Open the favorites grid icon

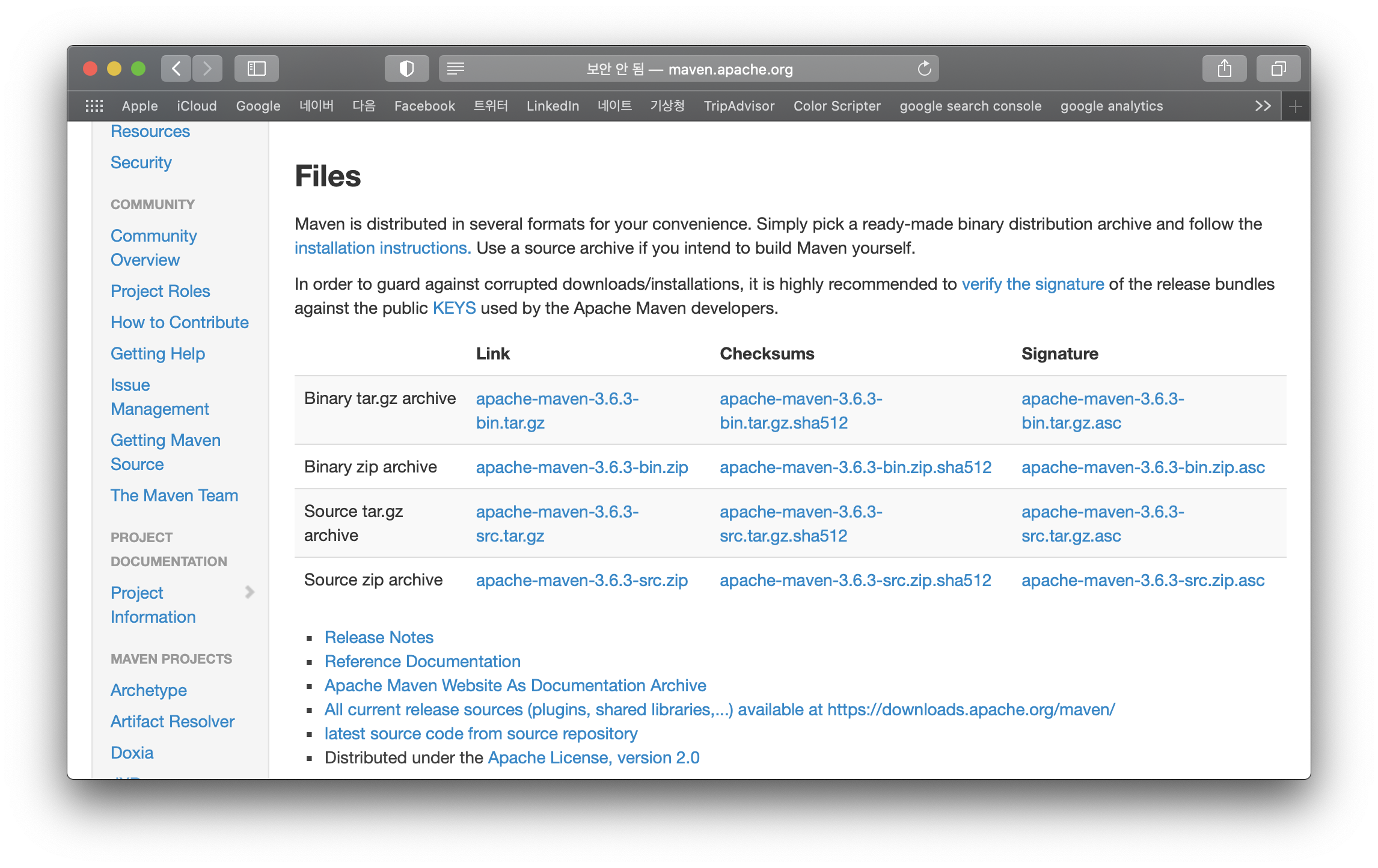pyautogui.click(x=94, y=106)
